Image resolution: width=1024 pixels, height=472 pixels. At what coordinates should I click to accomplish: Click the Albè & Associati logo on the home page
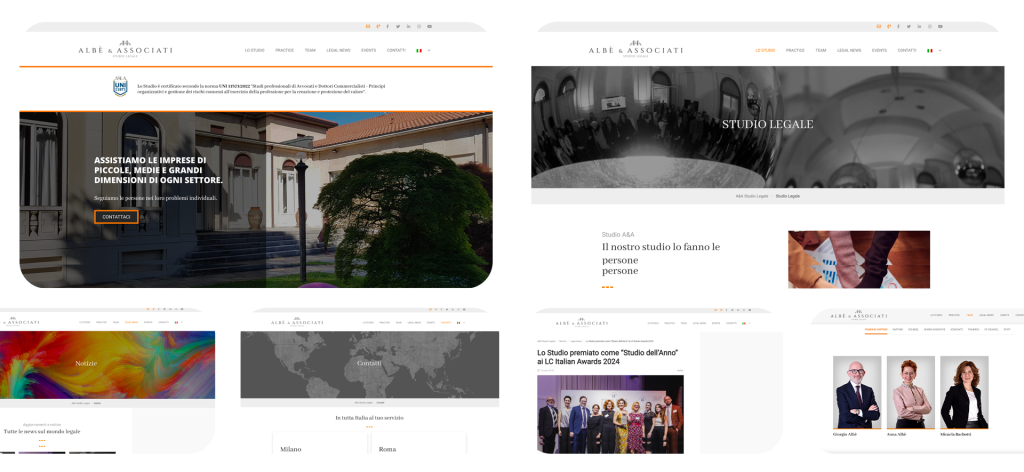(x=125, y=50)
